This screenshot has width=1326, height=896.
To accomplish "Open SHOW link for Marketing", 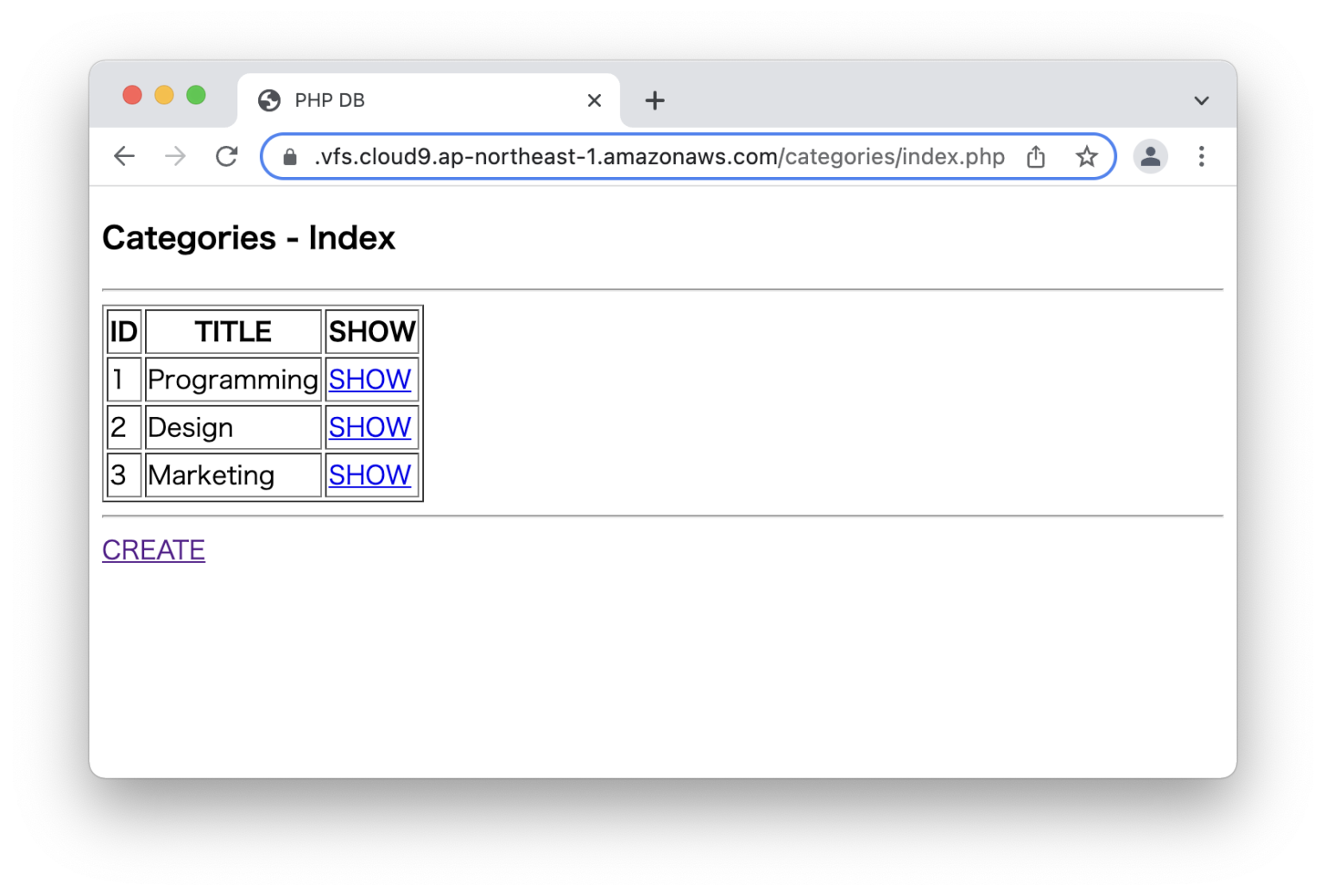I will pos(369,475).
